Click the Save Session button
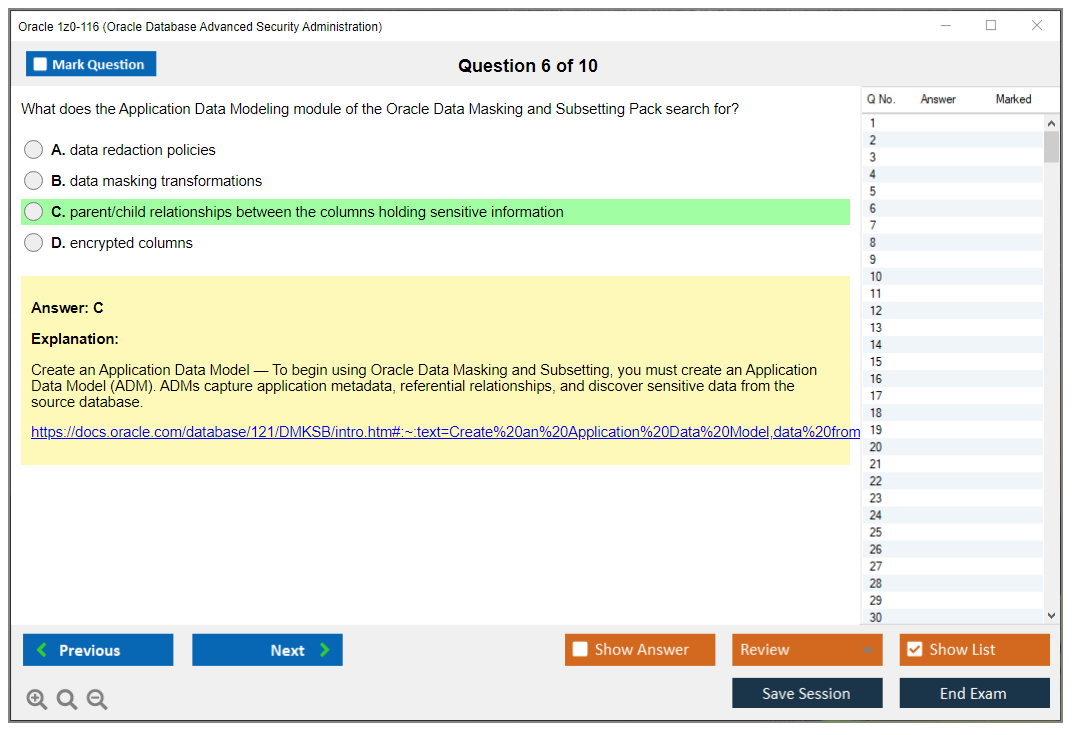Screen dimensions: 1075x735 pyautogui.click(x=807, y=692)
